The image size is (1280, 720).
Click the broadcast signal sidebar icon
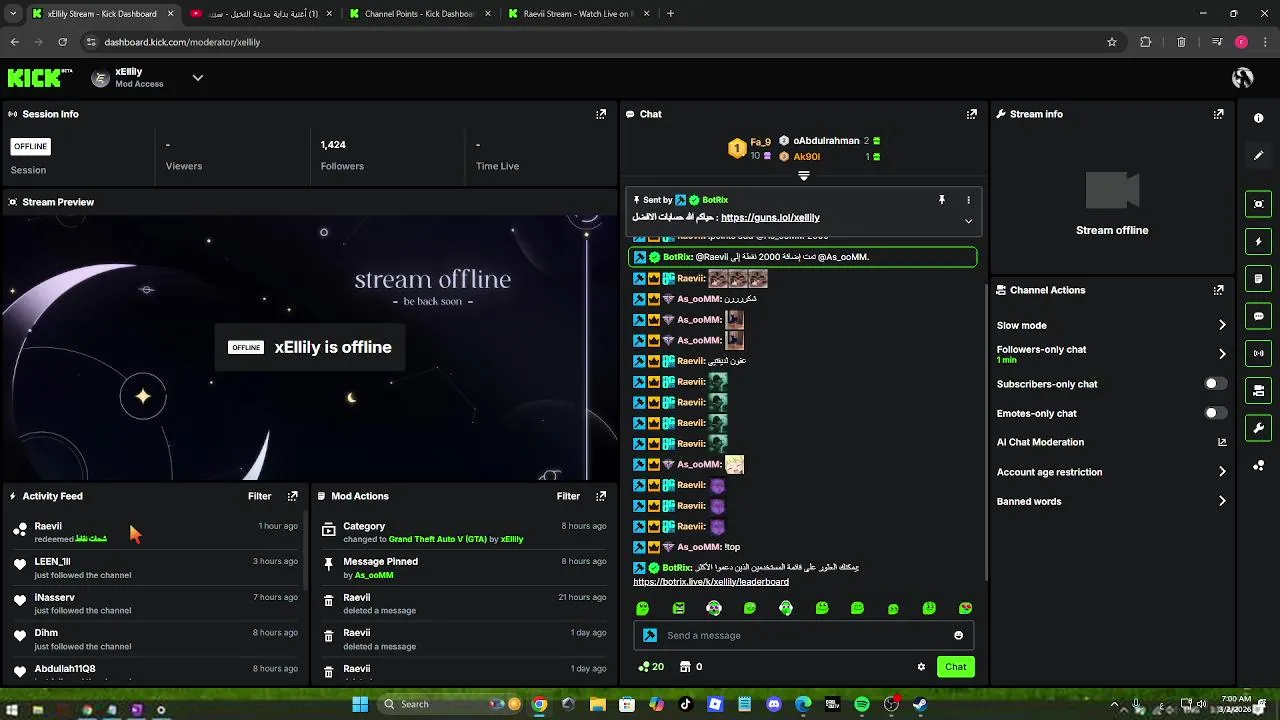click(1258, 353)
